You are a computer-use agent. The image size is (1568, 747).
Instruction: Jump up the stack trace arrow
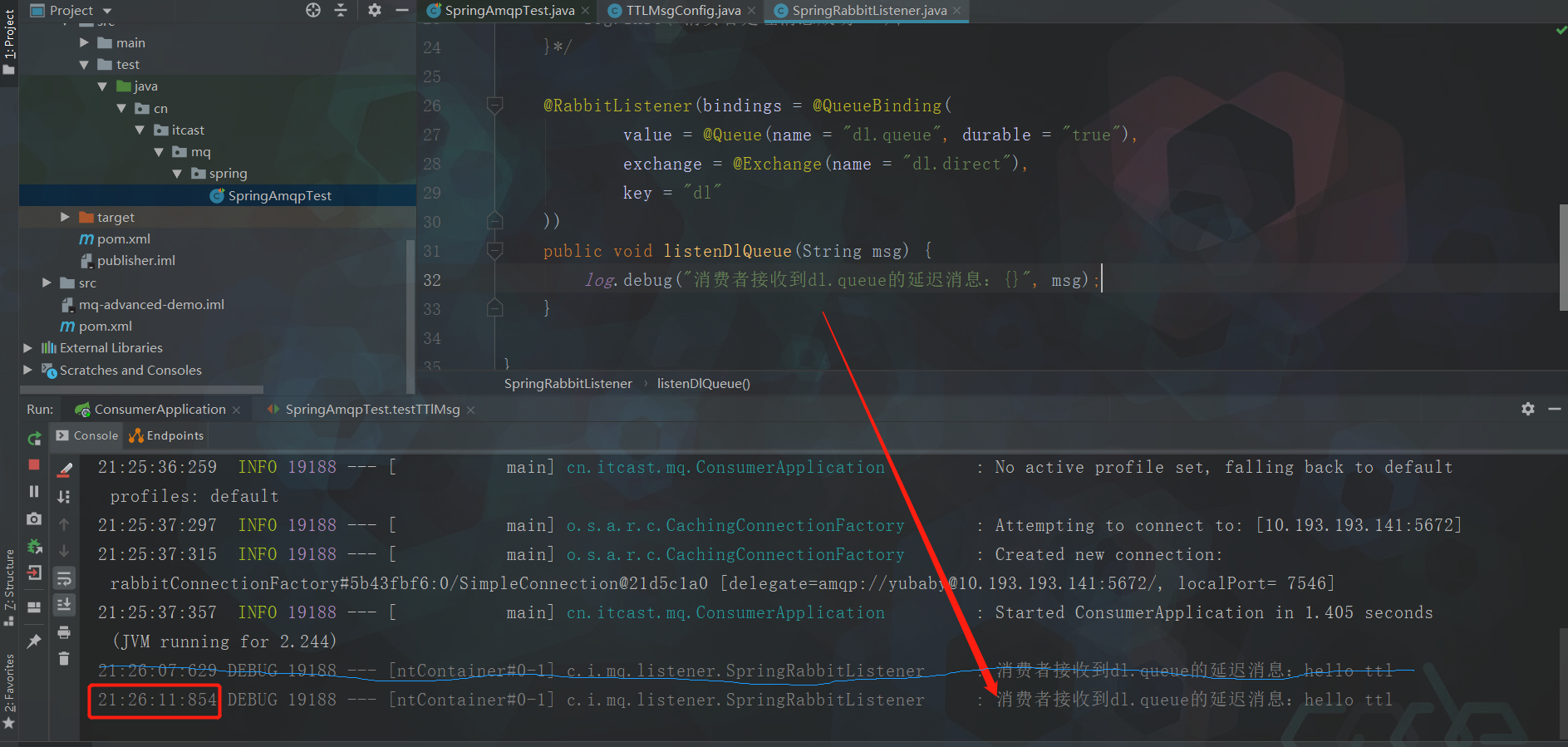[64, 523]
